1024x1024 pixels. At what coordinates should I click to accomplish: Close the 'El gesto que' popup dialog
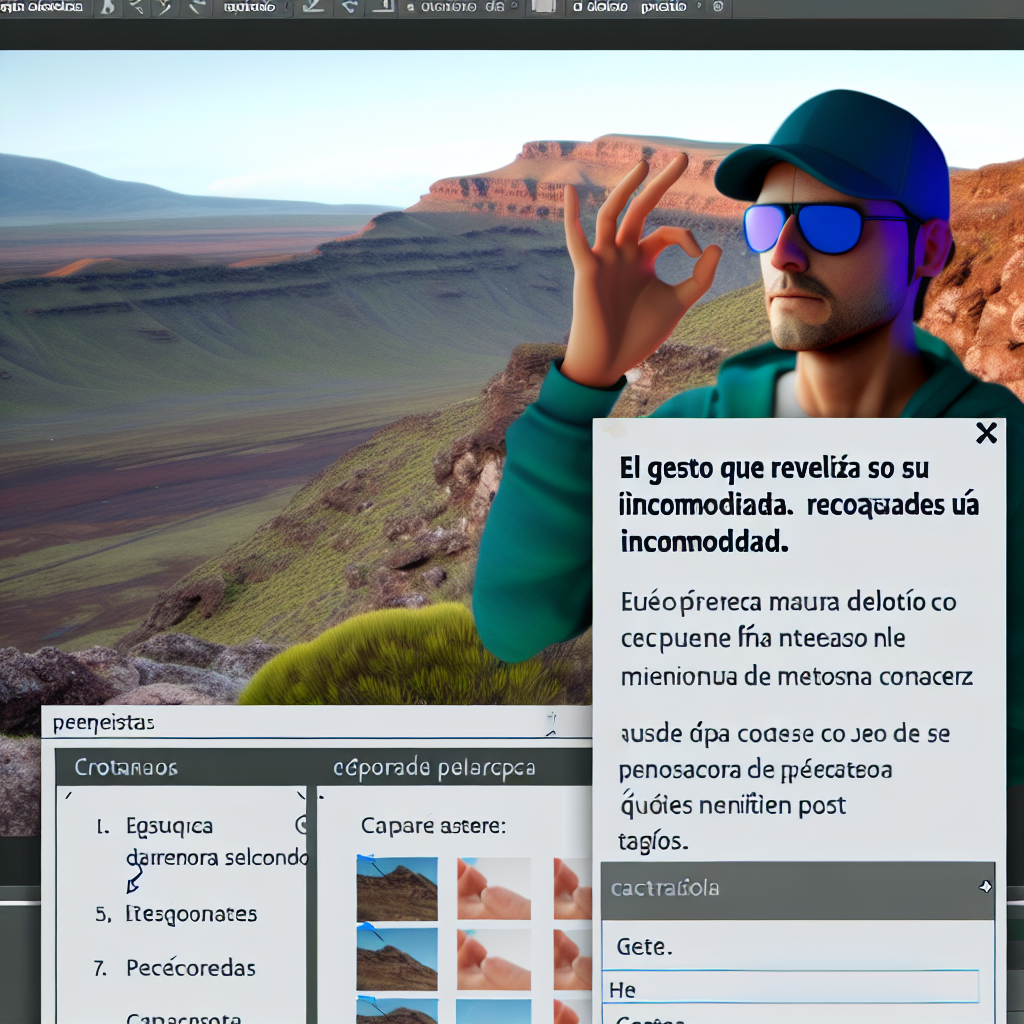986,433
